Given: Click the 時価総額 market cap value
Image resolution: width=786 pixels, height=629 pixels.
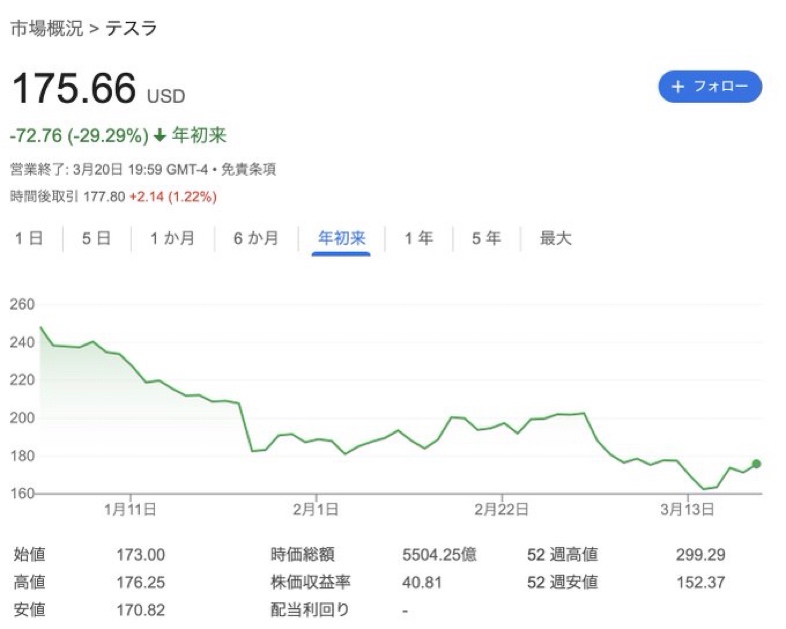Looking at the screenshot, I should point(436,555).
